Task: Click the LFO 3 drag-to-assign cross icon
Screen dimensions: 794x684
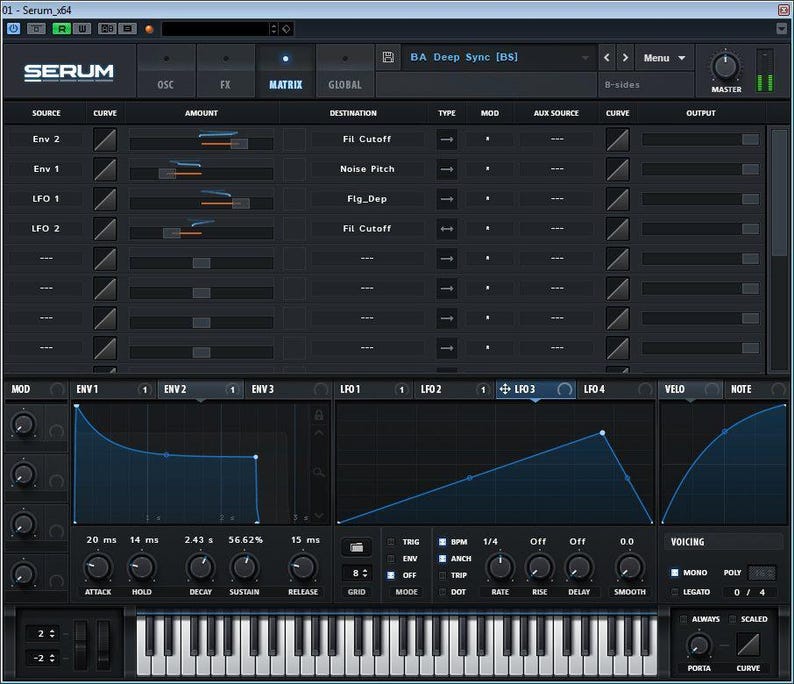Action: pos(505,389)
